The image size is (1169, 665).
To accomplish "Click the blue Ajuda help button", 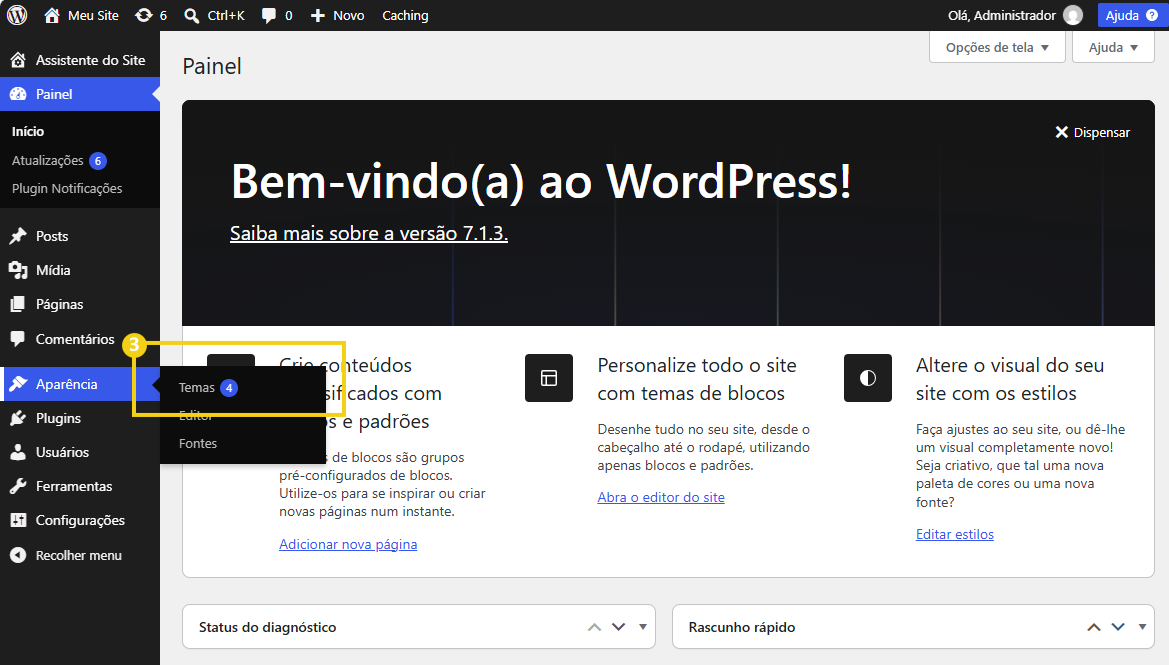I will [1131, 15].
